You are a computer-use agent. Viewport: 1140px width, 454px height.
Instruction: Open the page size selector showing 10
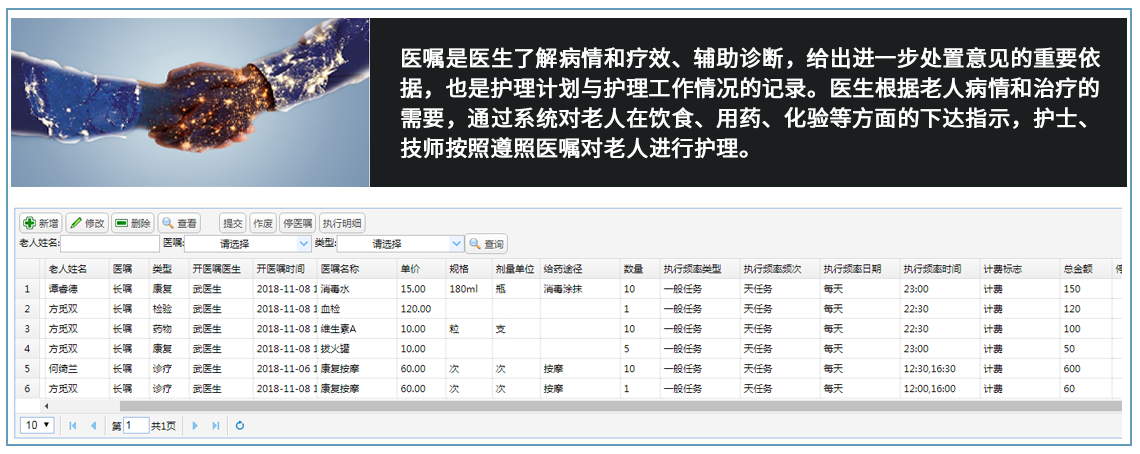tap(39, 425)
